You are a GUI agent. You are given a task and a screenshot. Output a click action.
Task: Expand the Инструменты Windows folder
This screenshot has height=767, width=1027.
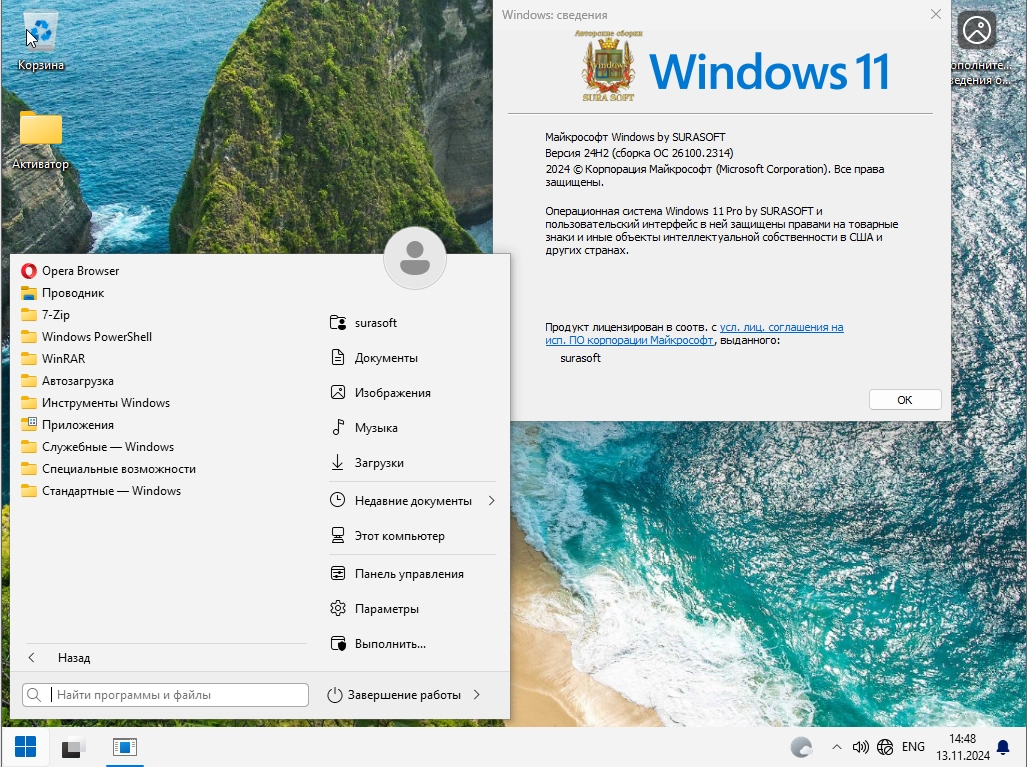click(105, 403)
